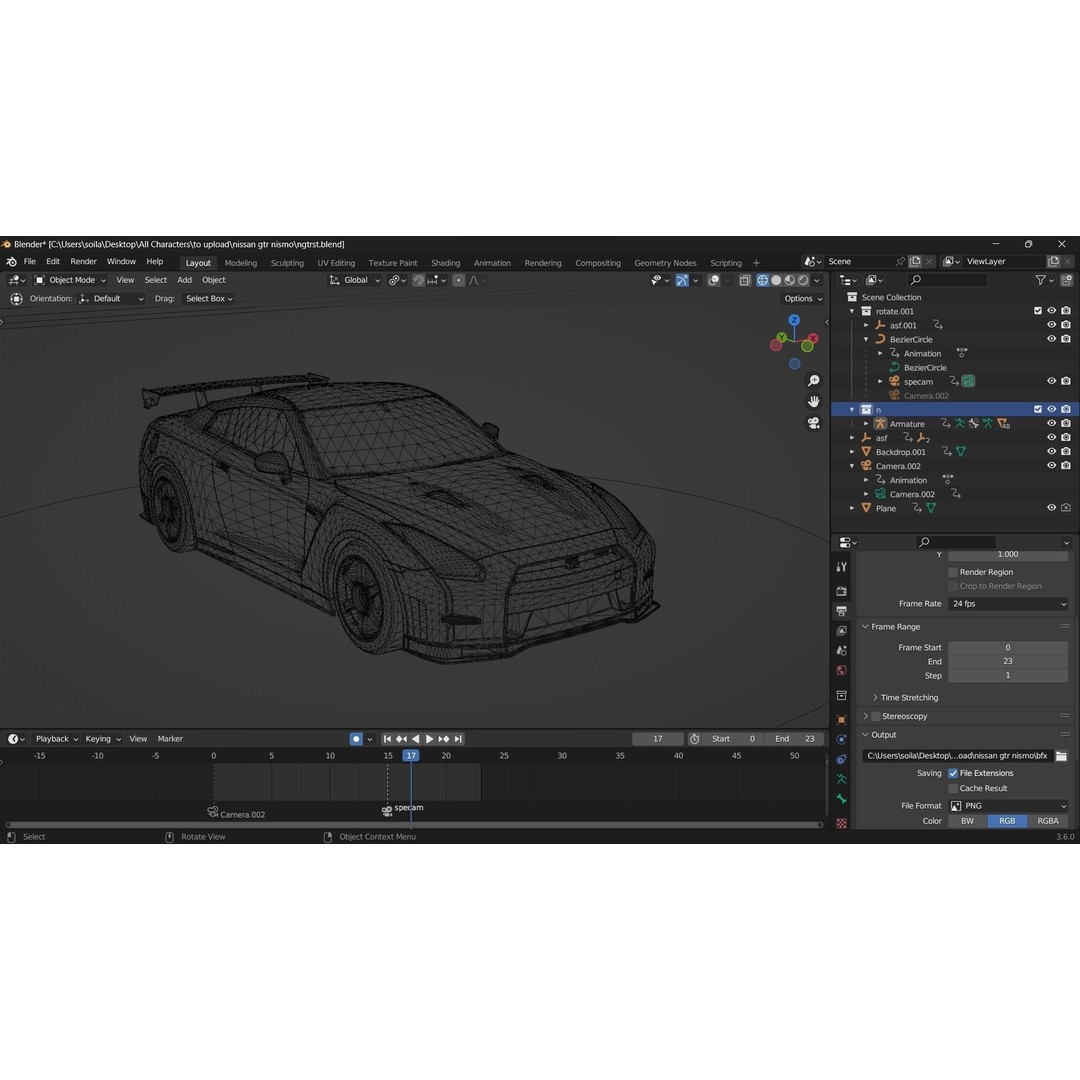Select RGBA color mode

tap(1048, 821)
